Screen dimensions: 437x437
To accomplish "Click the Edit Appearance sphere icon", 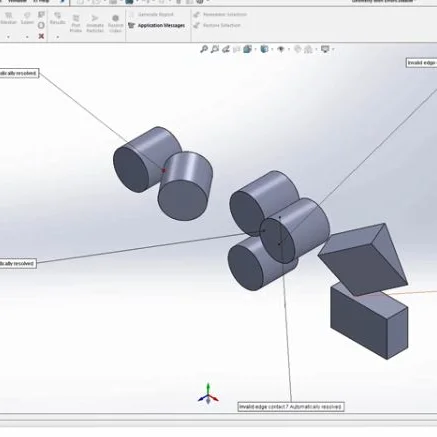I will [x=298, y=49].
